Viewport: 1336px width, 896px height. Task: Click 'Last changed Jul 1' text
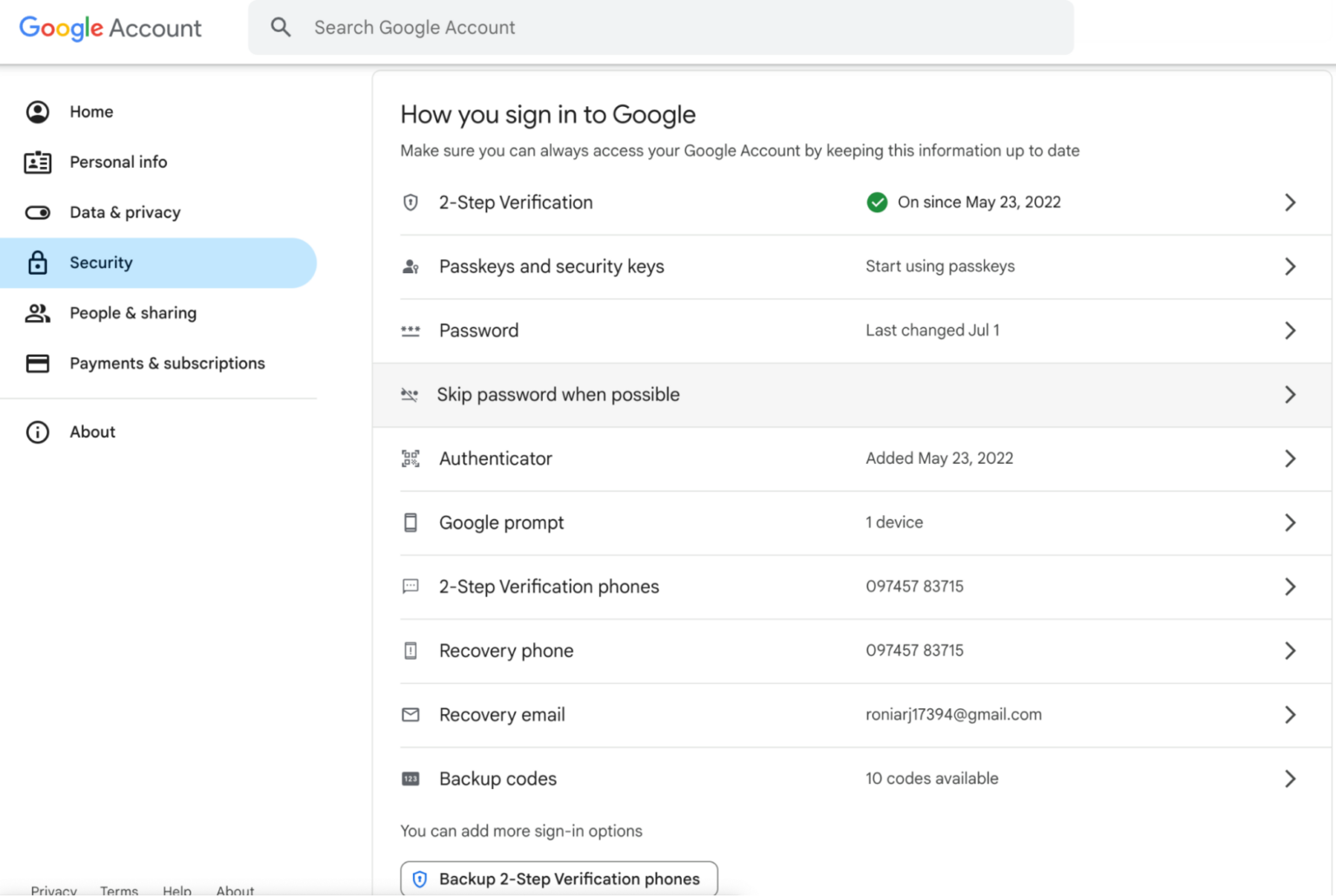[932, 331]
